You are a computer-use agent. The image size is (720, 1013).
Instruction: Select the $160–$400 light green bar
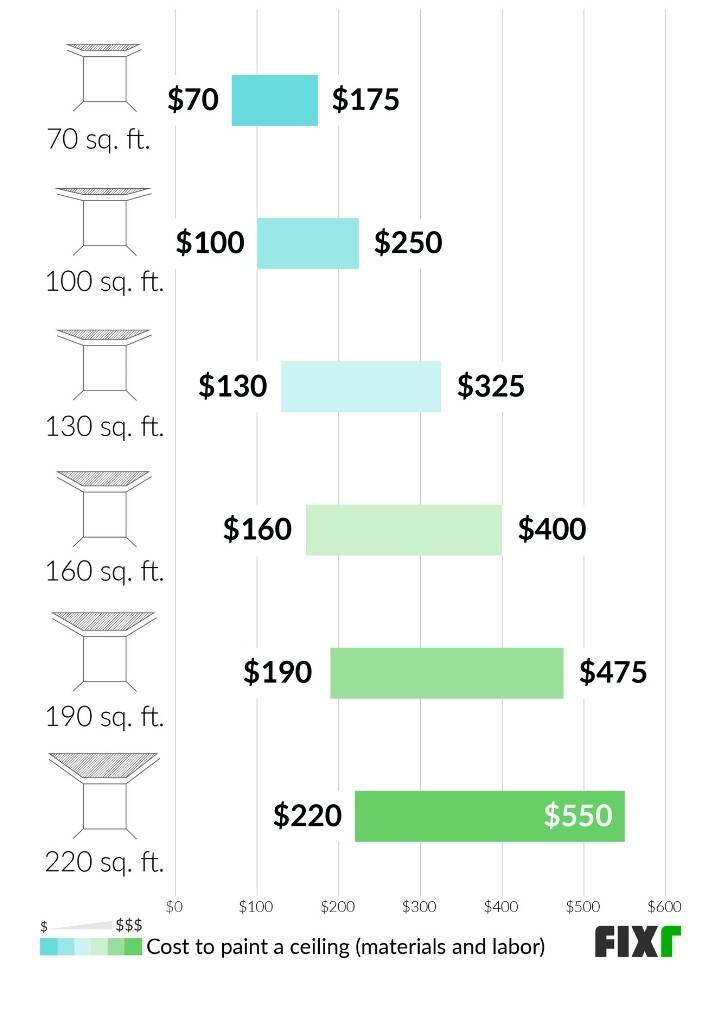pyautogui.click(x=403, y=530)
